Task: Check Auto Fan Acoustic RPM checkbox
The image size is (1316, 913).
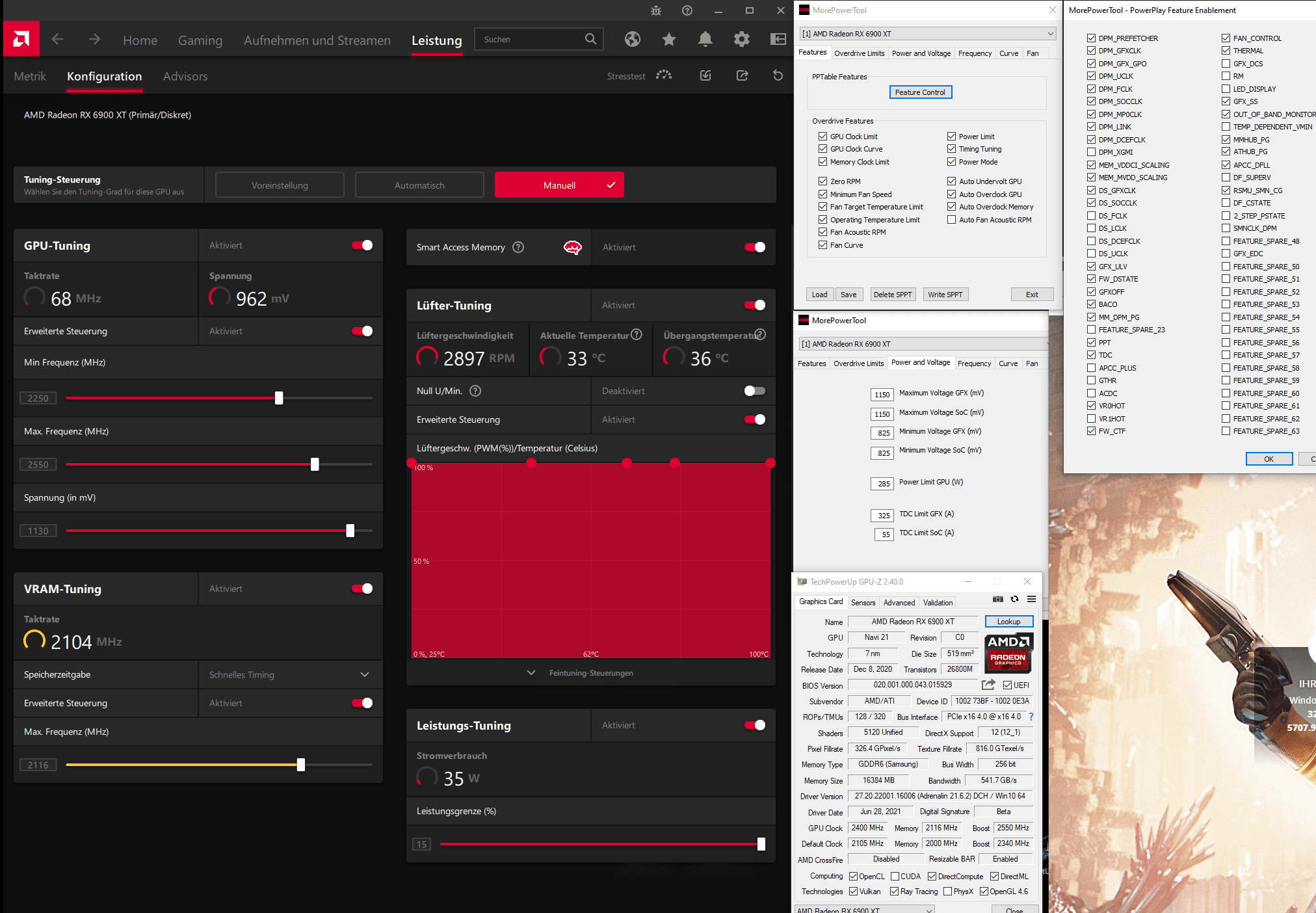Action: point(952,220)
